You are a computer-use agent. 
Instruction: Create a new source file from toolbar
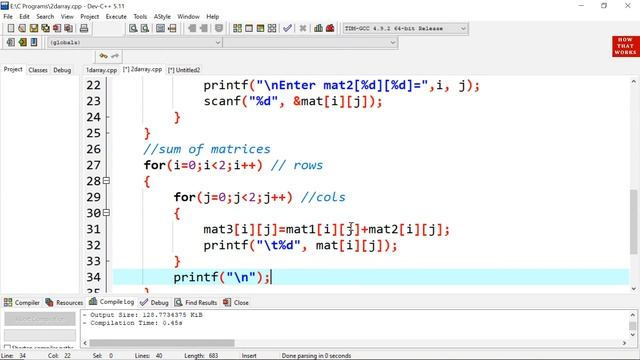pyautogui.click(x=11, y=28)
